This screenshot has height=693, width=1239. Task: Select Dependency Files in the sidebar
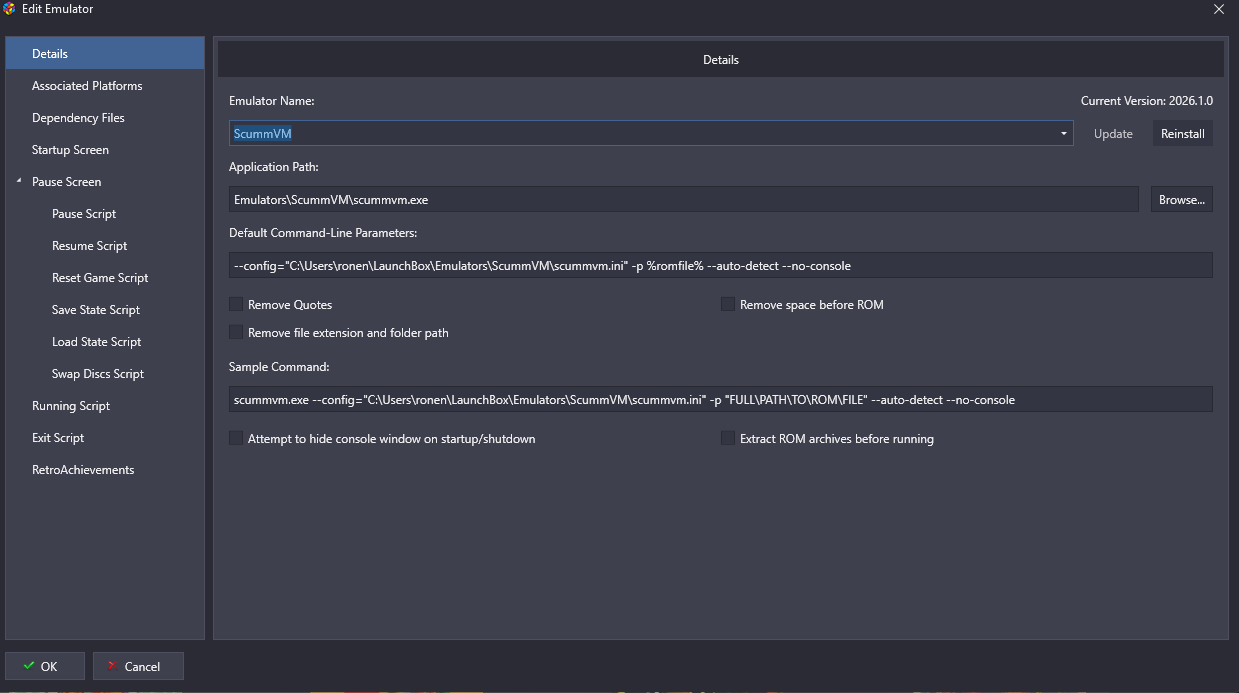coord(78,118)
